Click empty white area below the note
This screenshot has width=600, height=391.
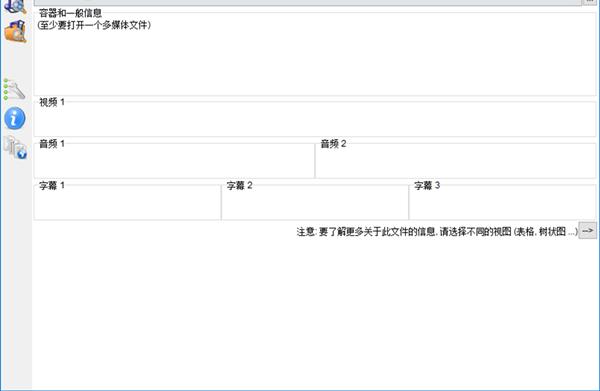click(315, 314)
